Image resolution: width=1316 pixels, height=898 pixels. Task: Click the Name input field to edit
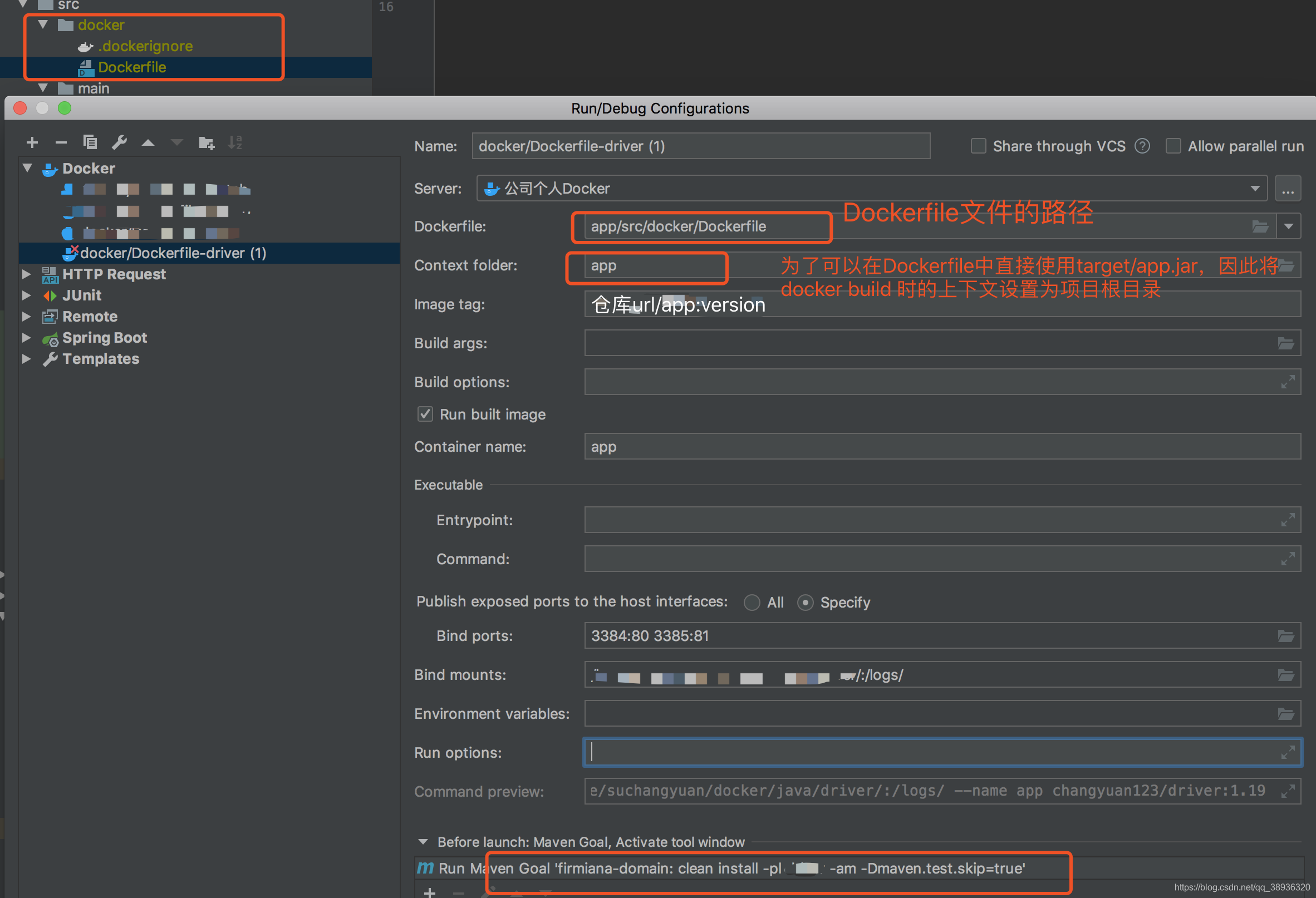700,147
